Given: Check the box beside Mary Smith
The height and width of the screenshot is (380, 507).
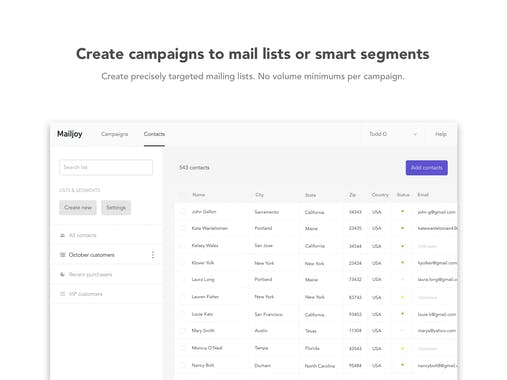Looking at the screenshot, I should [182, 331].
